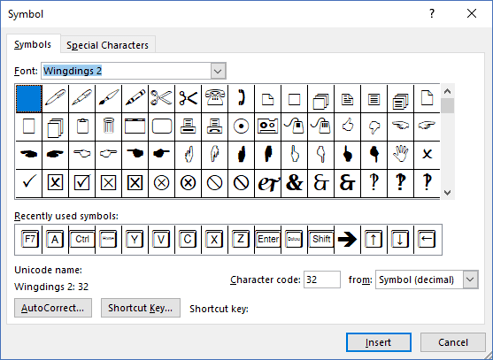Click the help question mark button
This screenshot has width=493, height=360.
pos(432,14)
